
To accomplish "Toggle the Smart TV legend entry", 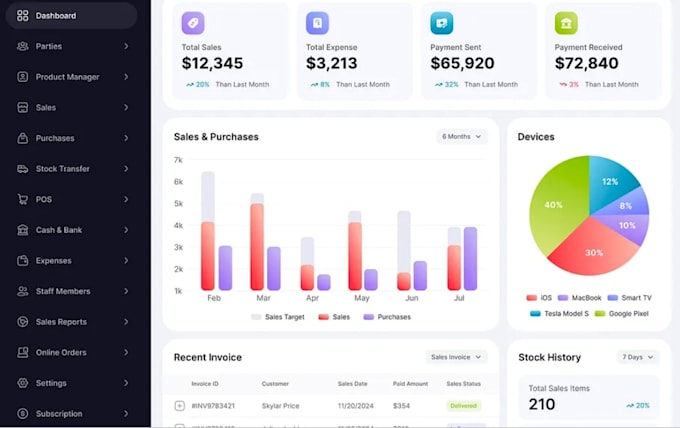I will click(x=630, y=298).
